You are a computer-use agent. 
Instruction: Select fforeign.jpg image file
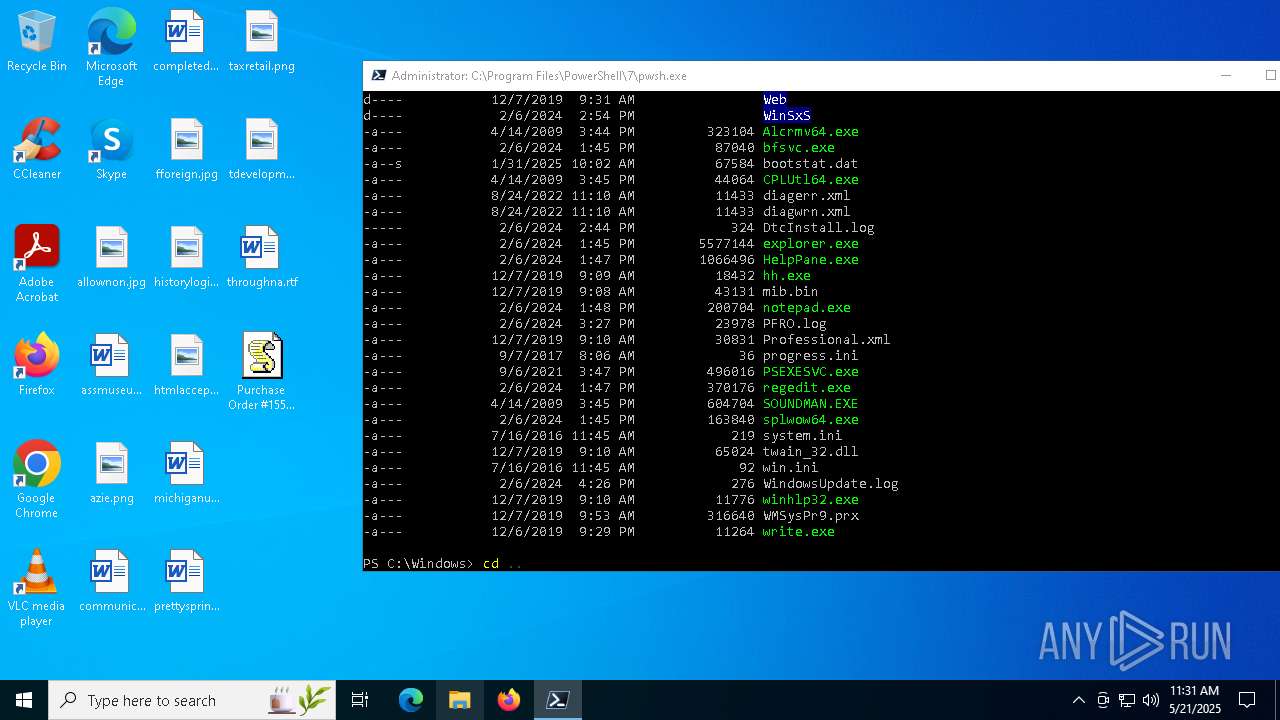pyautogui.click(x=186, y=150)
